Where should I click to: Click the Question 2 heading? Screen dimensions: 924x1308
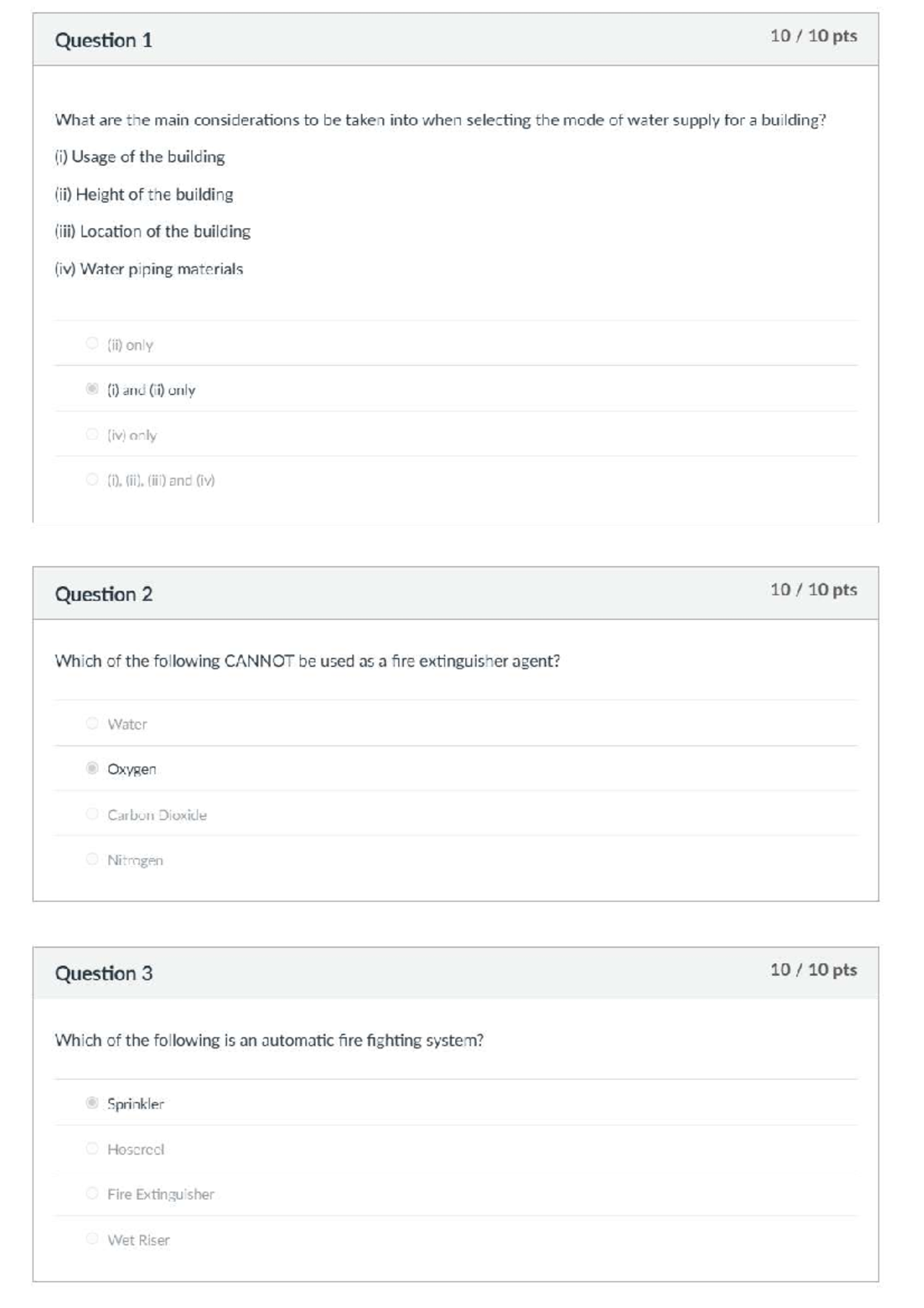[103, 594]
